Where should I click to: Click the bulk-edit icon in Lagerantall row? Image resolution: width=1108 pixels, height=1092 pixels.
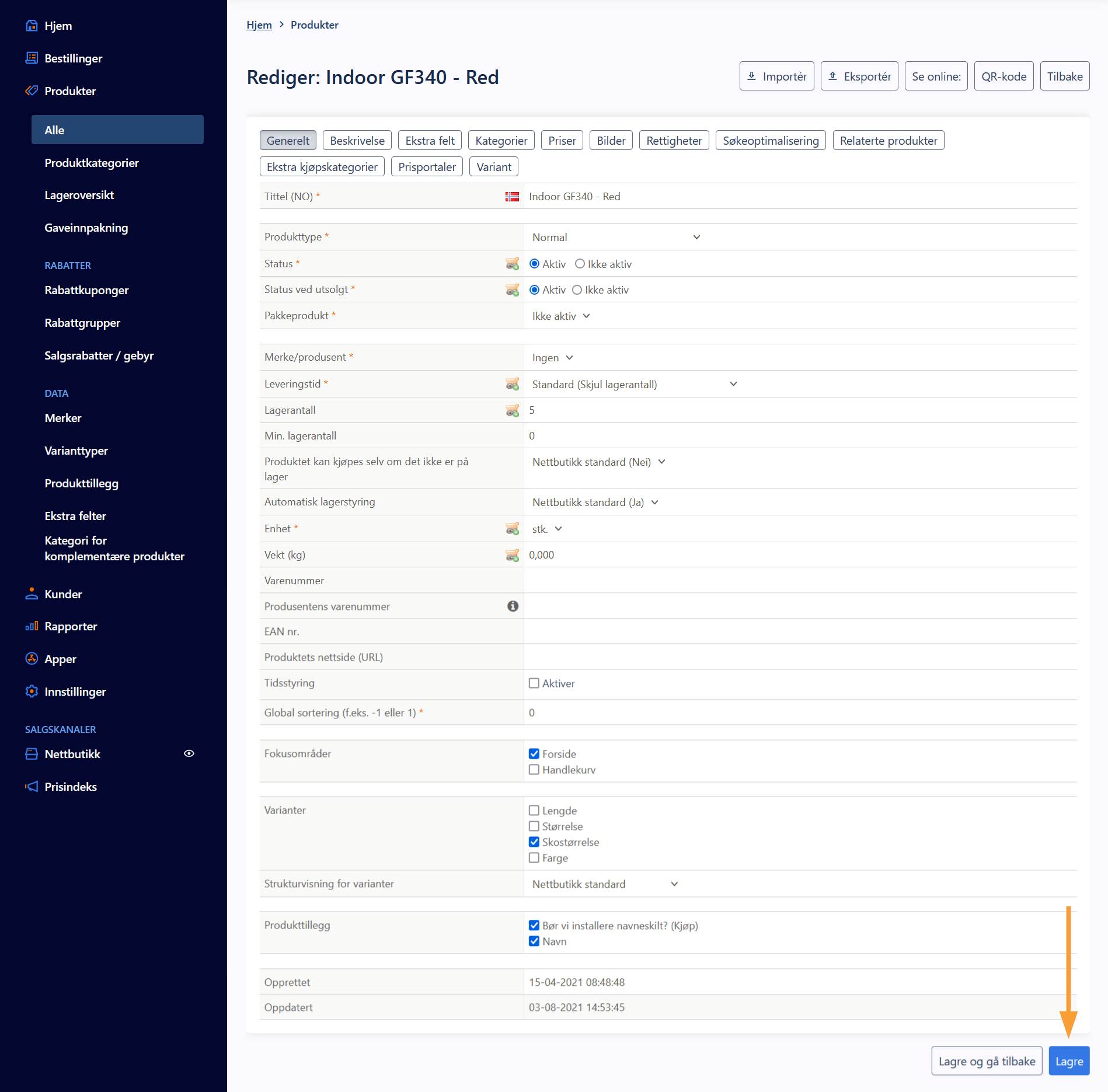tap(512, 411)
